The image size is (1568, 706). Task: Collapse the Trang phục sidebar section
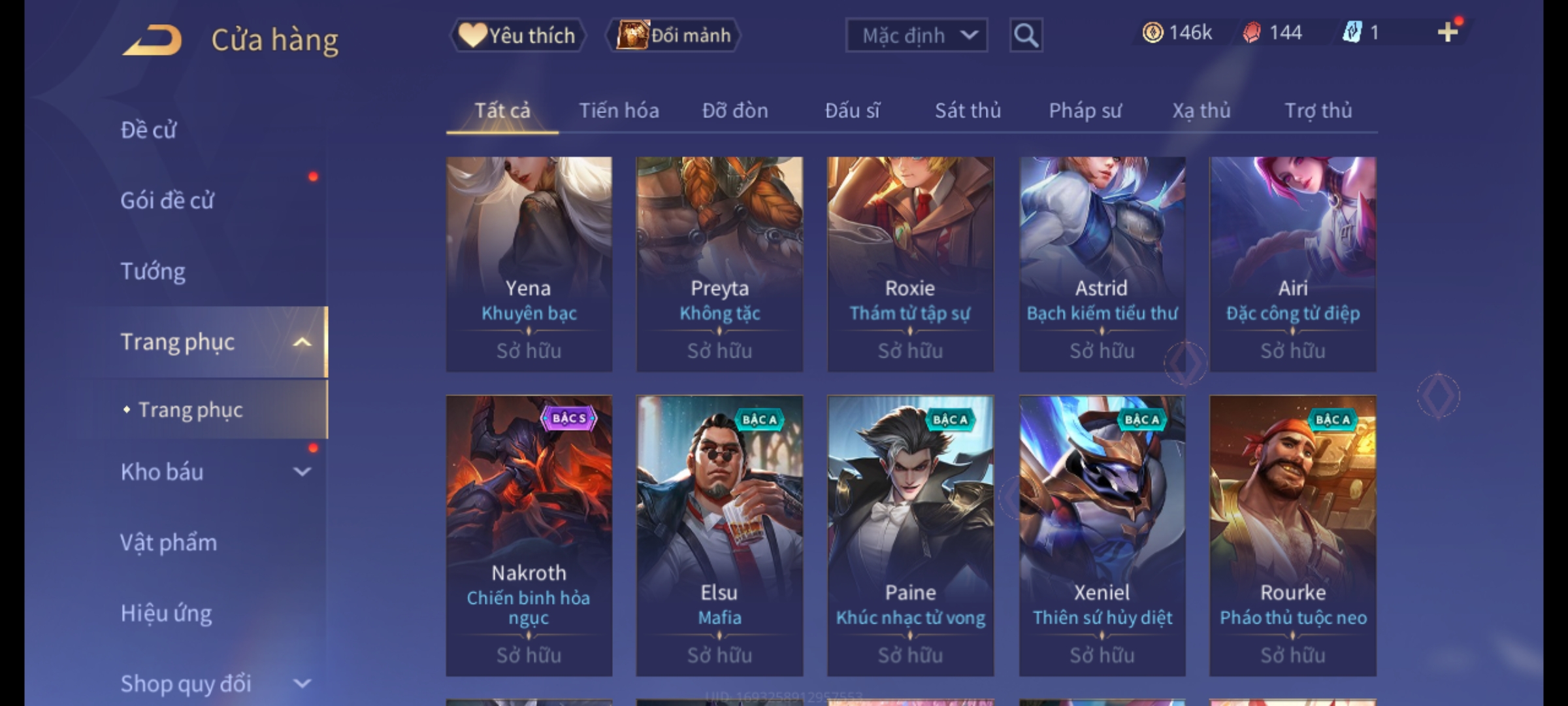pos(302,342)
